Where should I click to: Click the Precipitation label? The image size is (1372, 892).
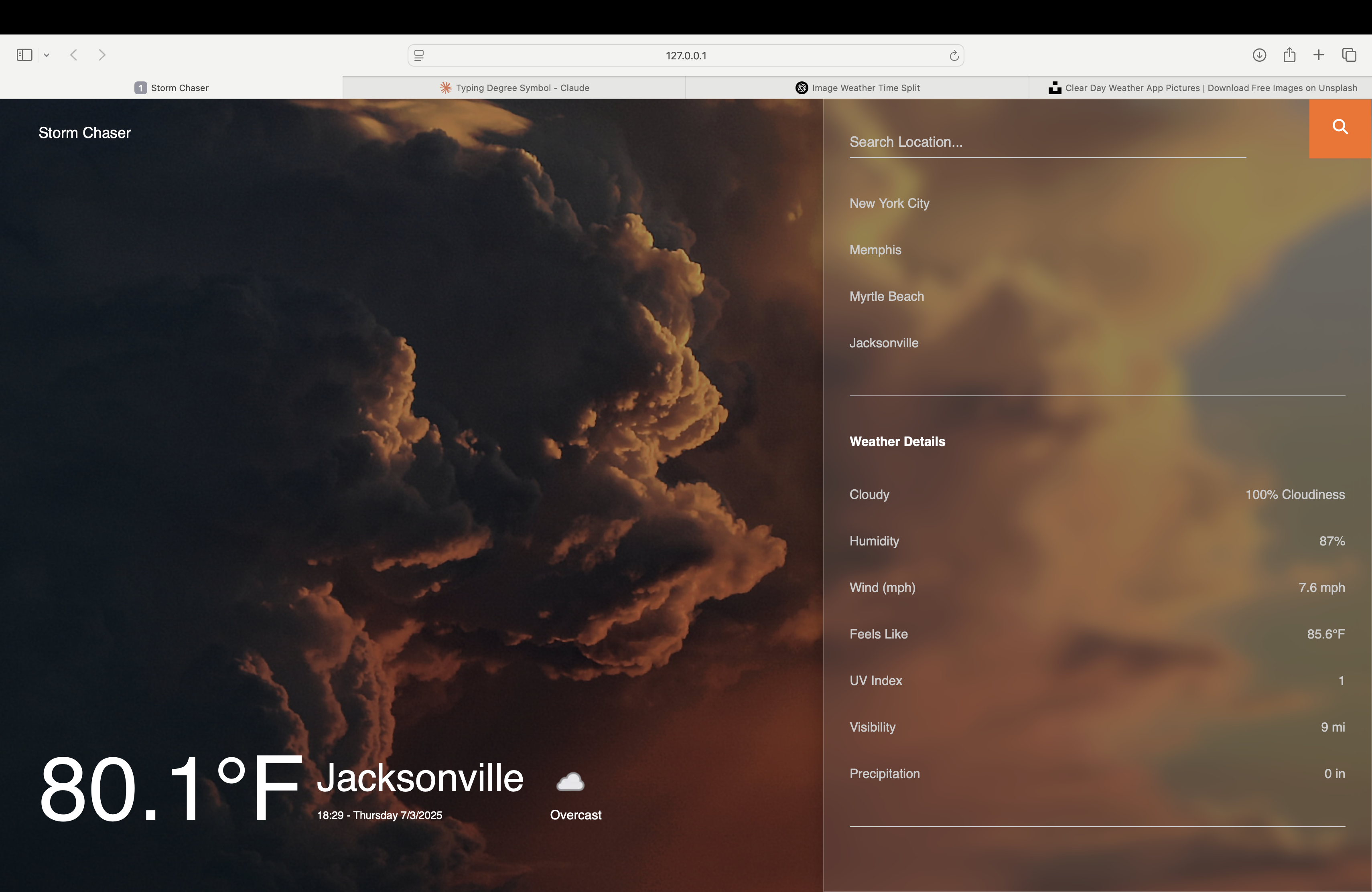[x=884, y=774]
